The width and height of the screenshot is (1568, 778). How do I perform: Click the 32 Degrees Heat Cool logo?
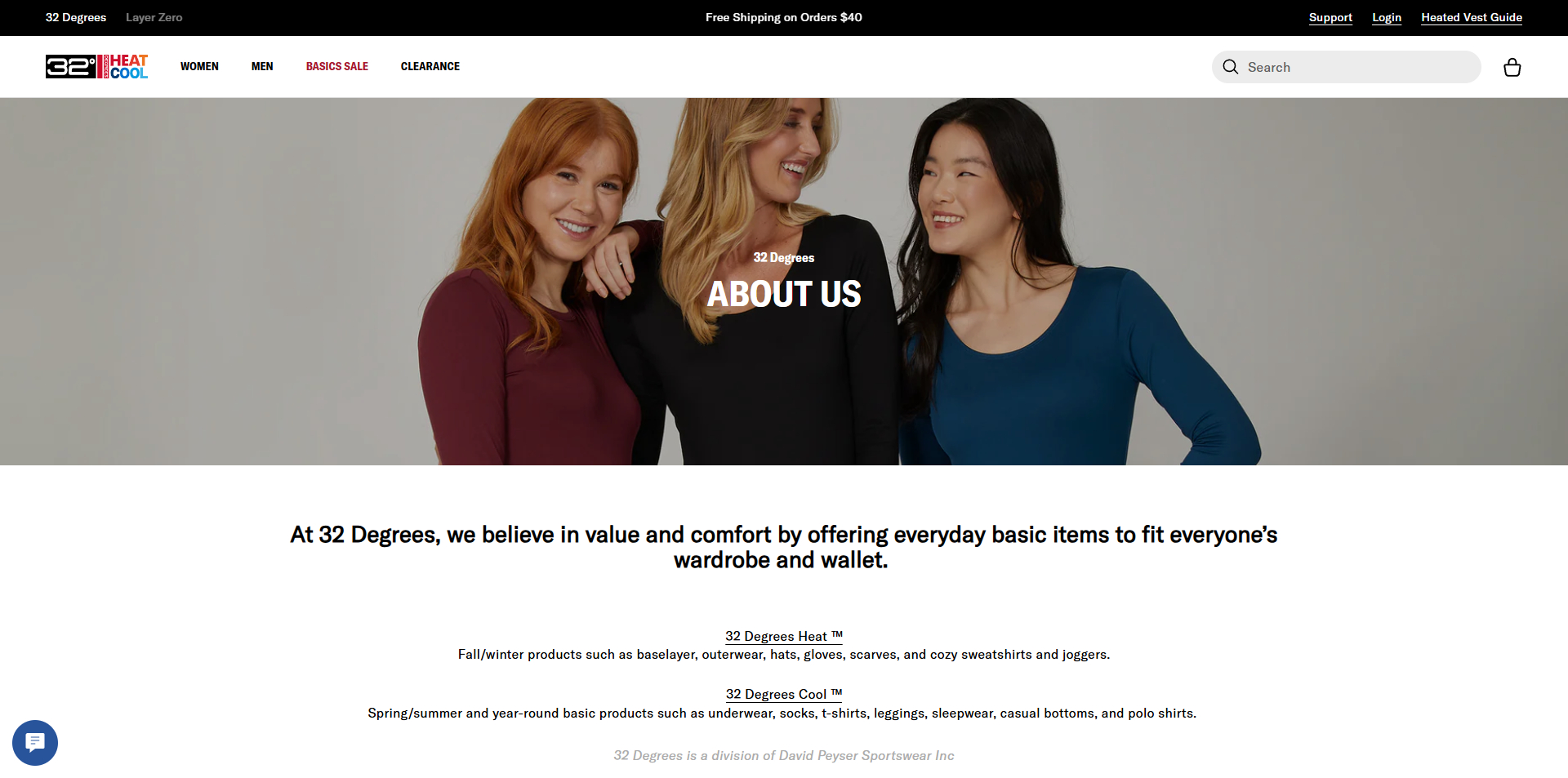click(97, 66)
